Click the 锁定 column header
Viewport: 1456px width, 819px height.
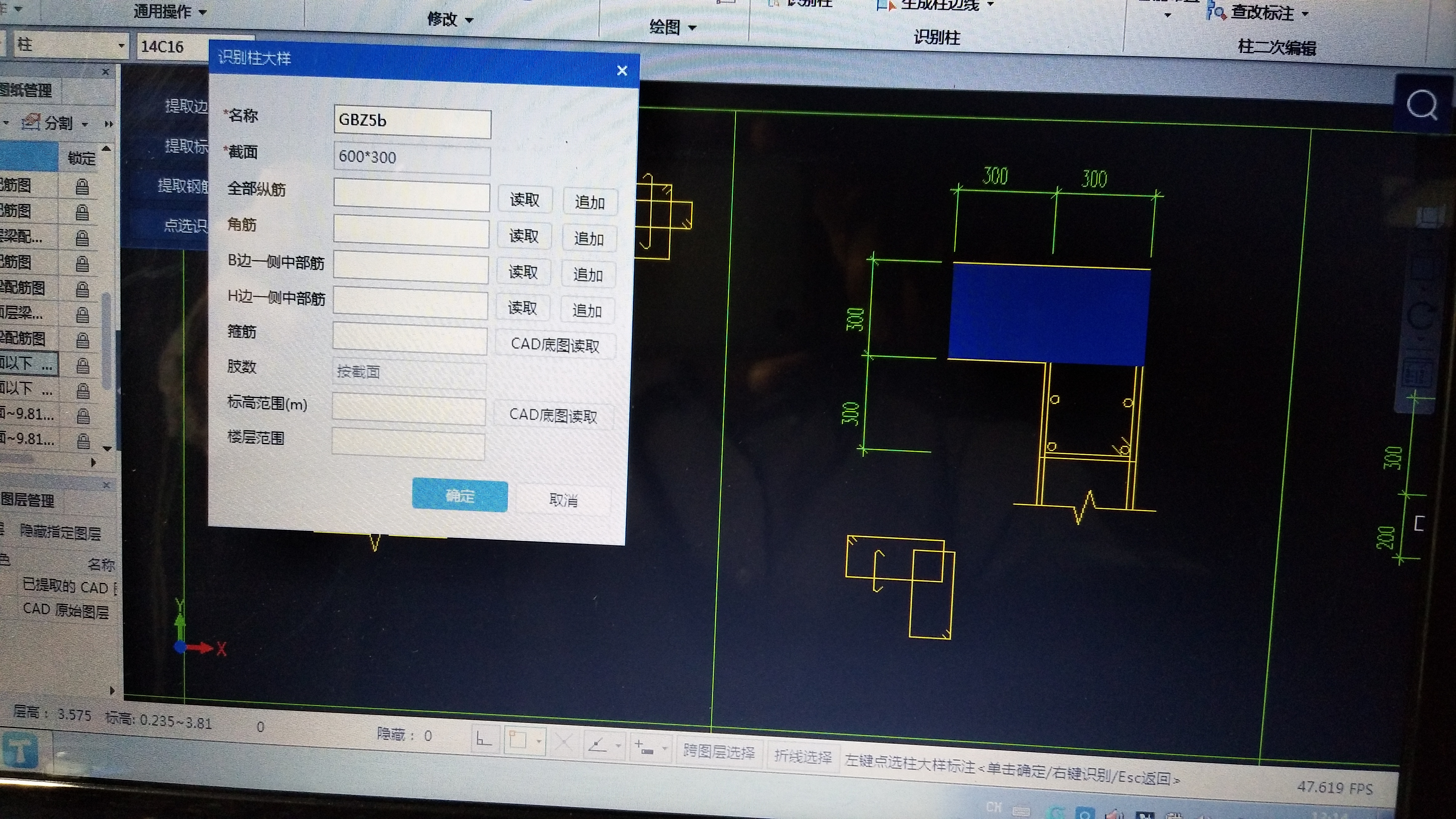(82, 158)
